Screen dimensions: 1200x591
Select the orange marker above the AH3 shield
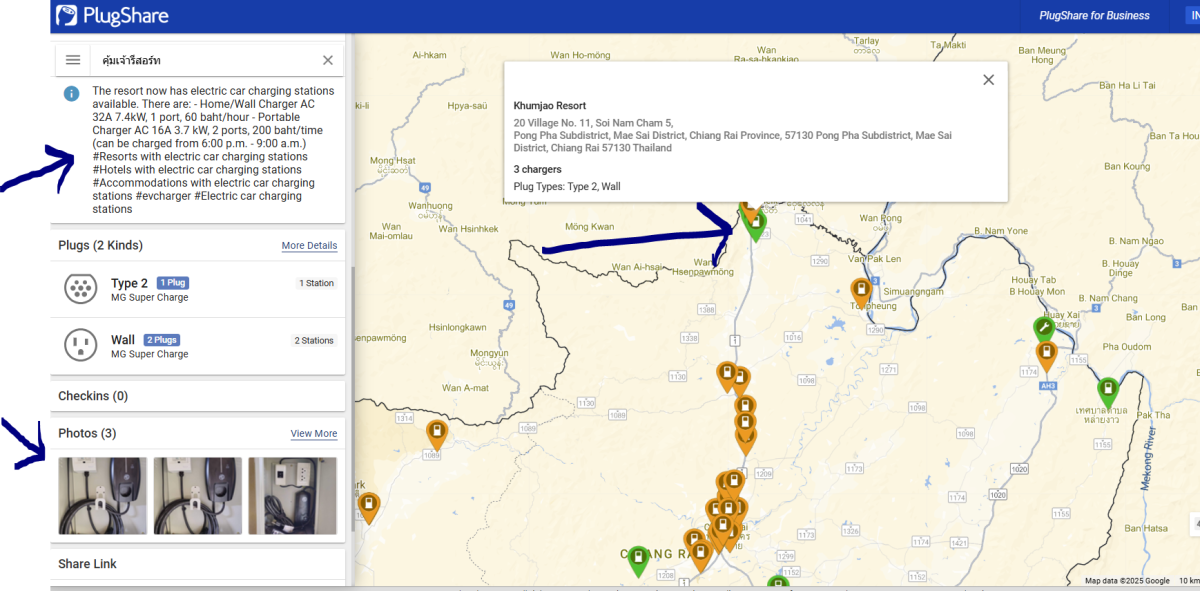(1046, 355)
